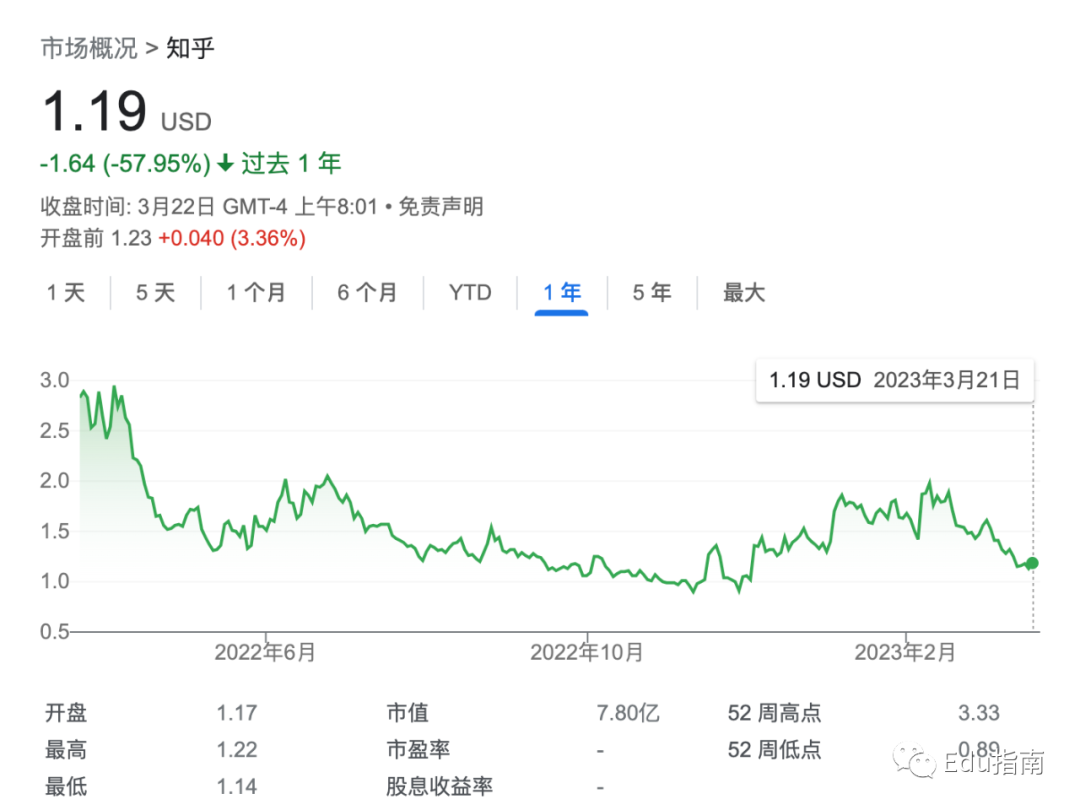Image resolution: width=1080 pixels, height=810 pixels.
Task: Click the green endpoint dot on chart
Action: pyautogui.click(x=1031, y=563)
